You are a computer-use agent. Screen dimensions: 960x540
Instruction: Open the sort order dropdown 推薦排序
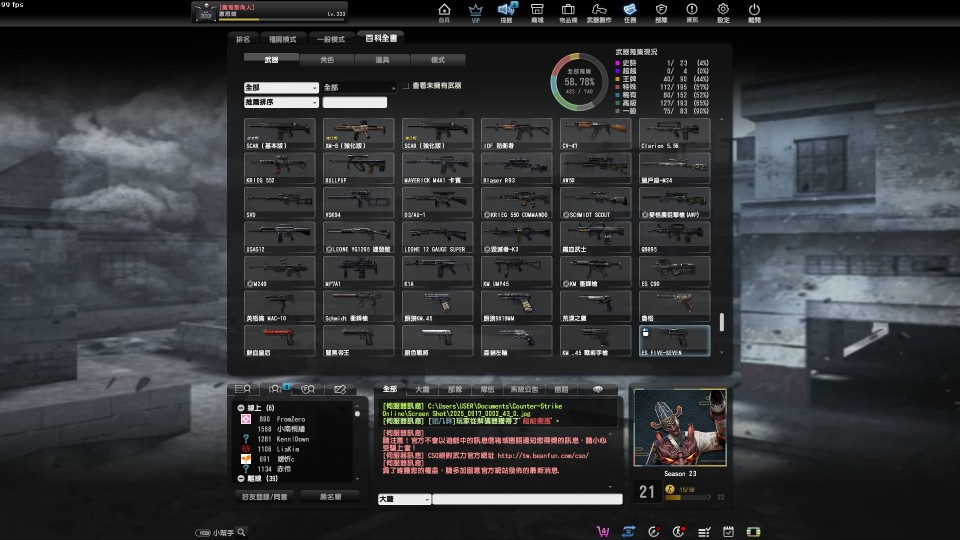pos(281,102)
